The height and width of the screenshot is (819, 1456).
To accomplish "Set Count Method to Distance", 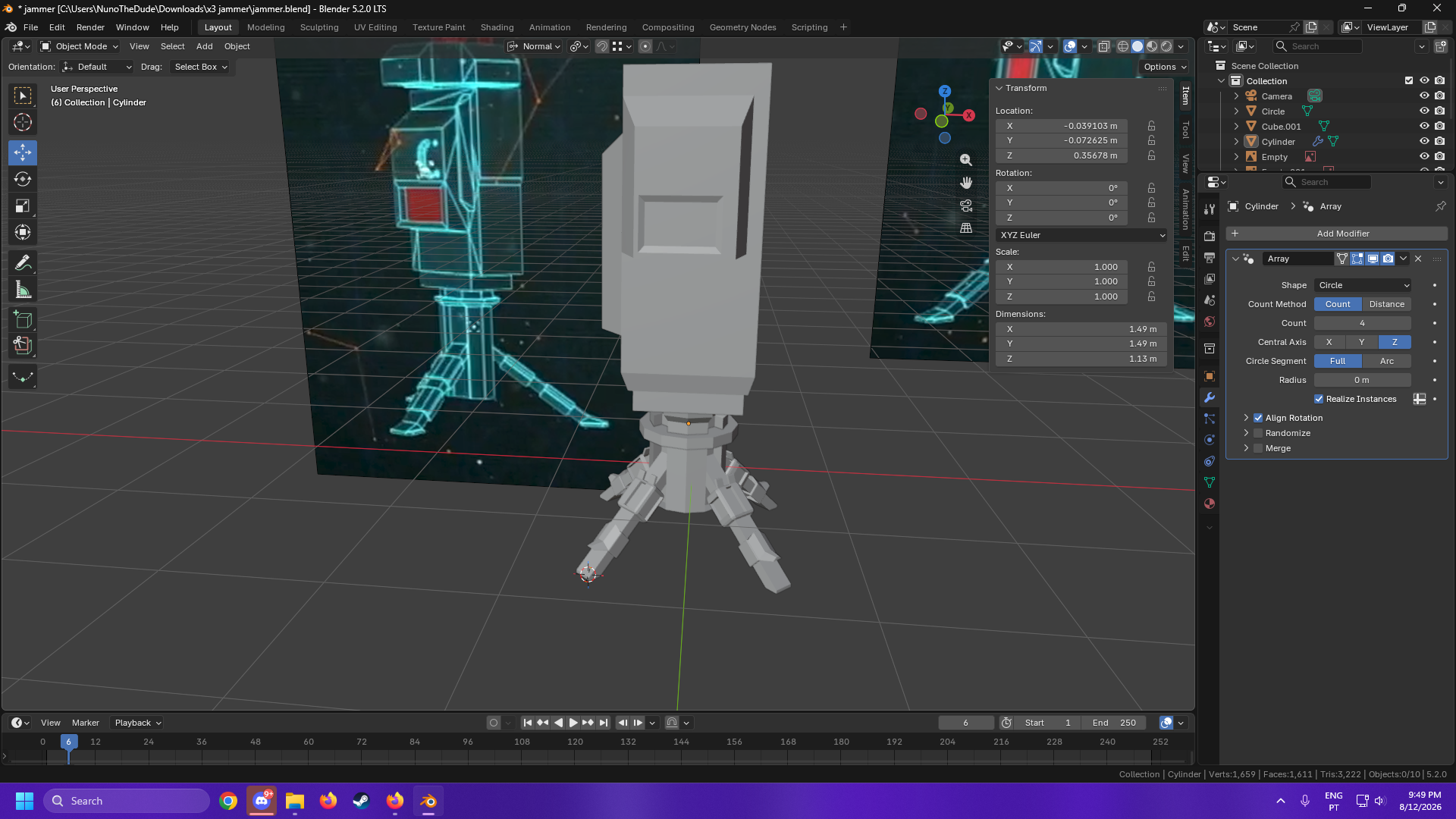I will coord(1387,304).
